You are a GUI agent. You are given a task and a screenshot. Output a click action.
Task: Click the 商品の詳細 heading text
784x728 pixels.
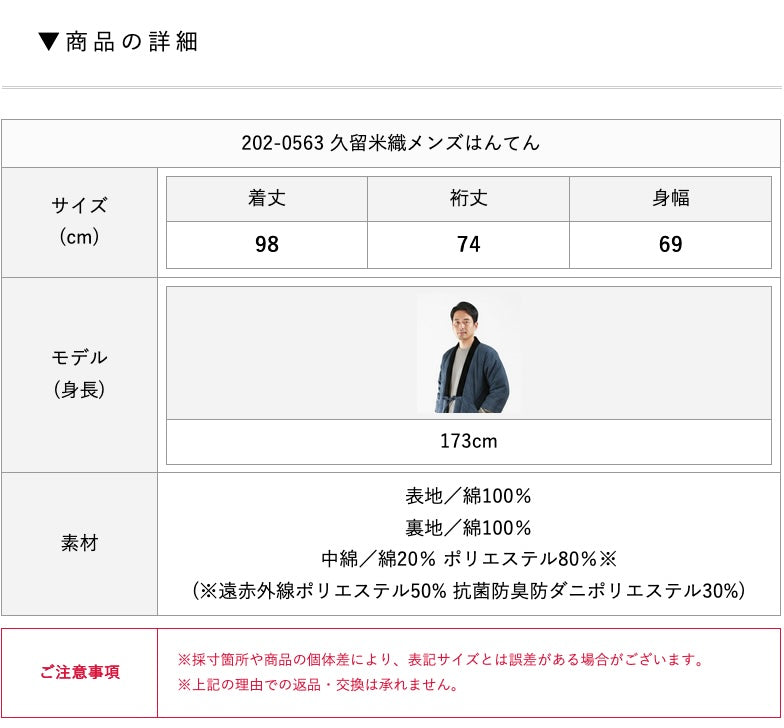coord(132,42)
